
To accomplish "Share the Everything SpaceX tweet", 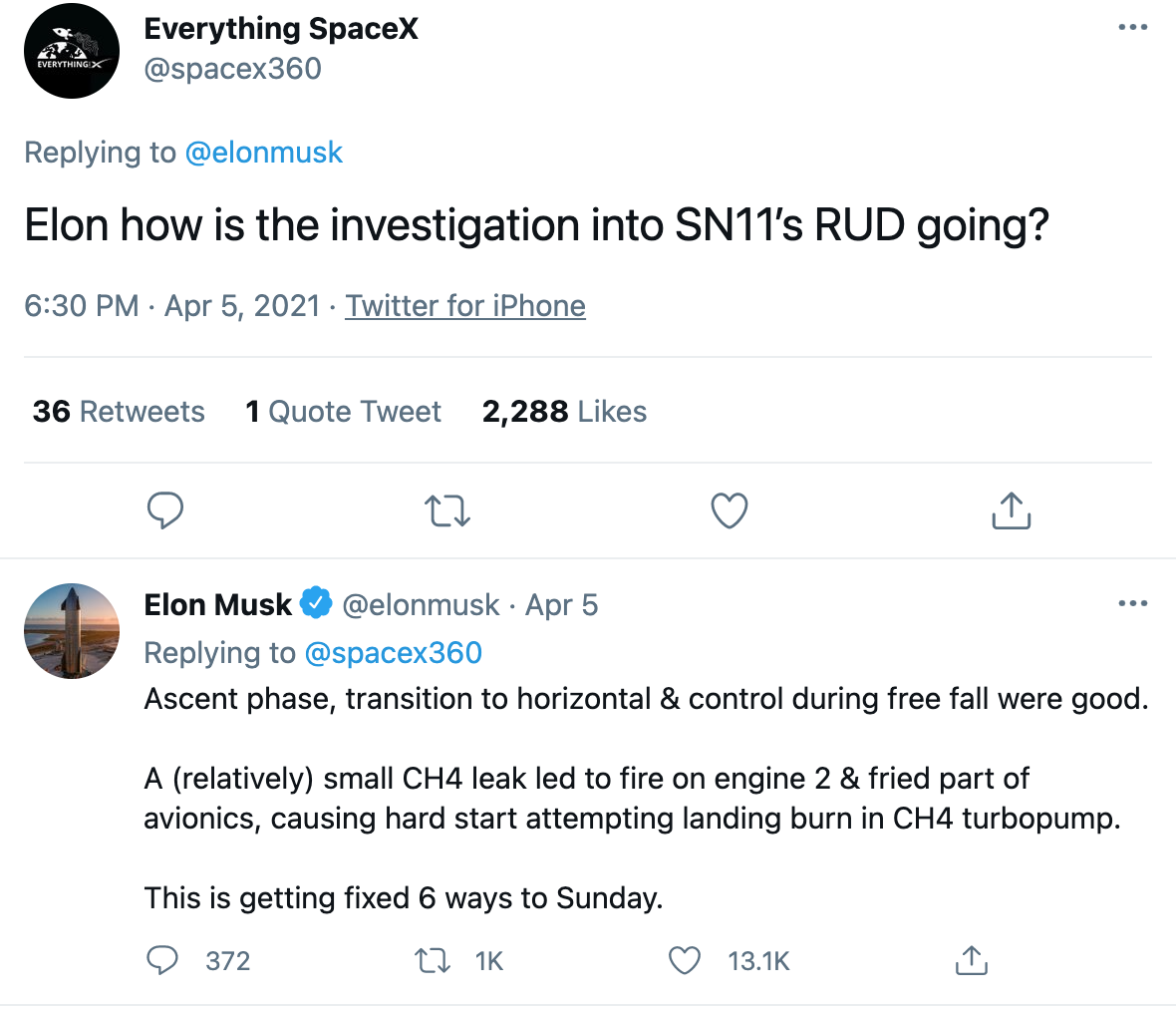I will coord(1011,510).
